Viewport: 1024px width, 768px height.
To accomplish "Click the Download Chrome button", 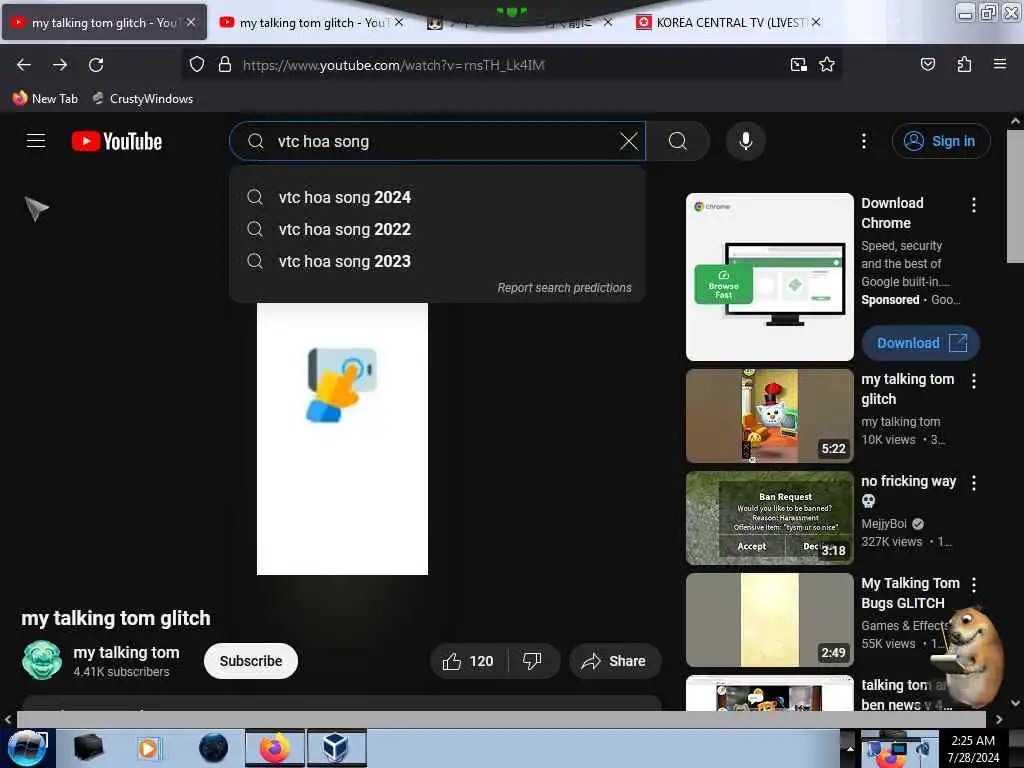I will click(x=920, y=343).
